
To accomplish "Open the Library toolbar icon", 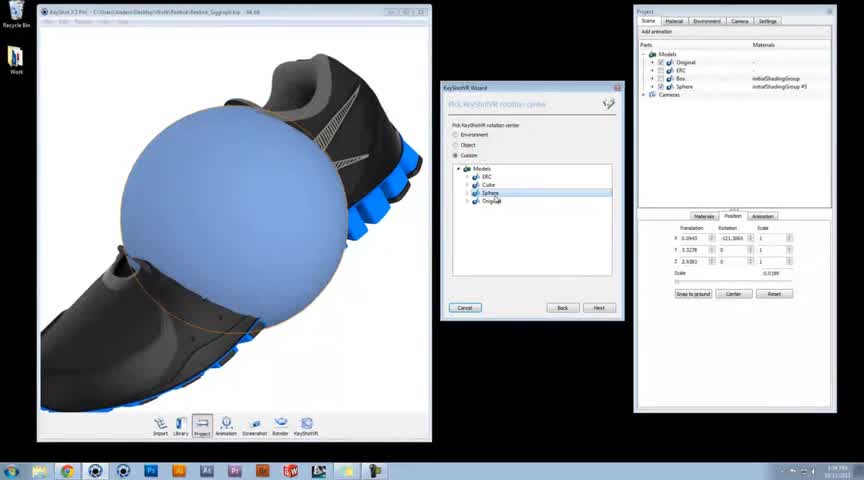I will pyautogui.click(x=181, y=427).
